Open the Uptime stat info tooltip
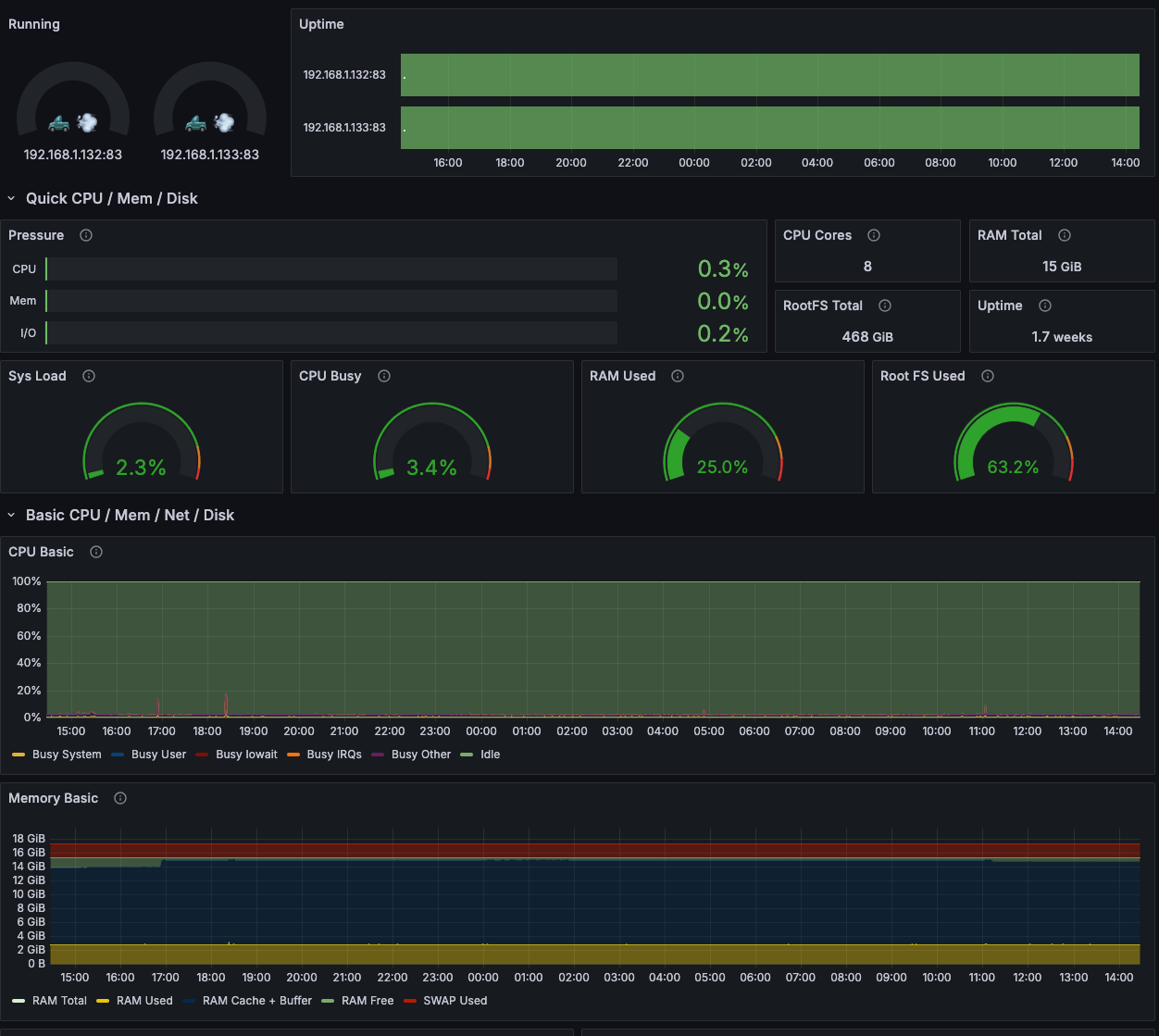The height and width of the screenshot is (1036, 1159). point(1044,306)
